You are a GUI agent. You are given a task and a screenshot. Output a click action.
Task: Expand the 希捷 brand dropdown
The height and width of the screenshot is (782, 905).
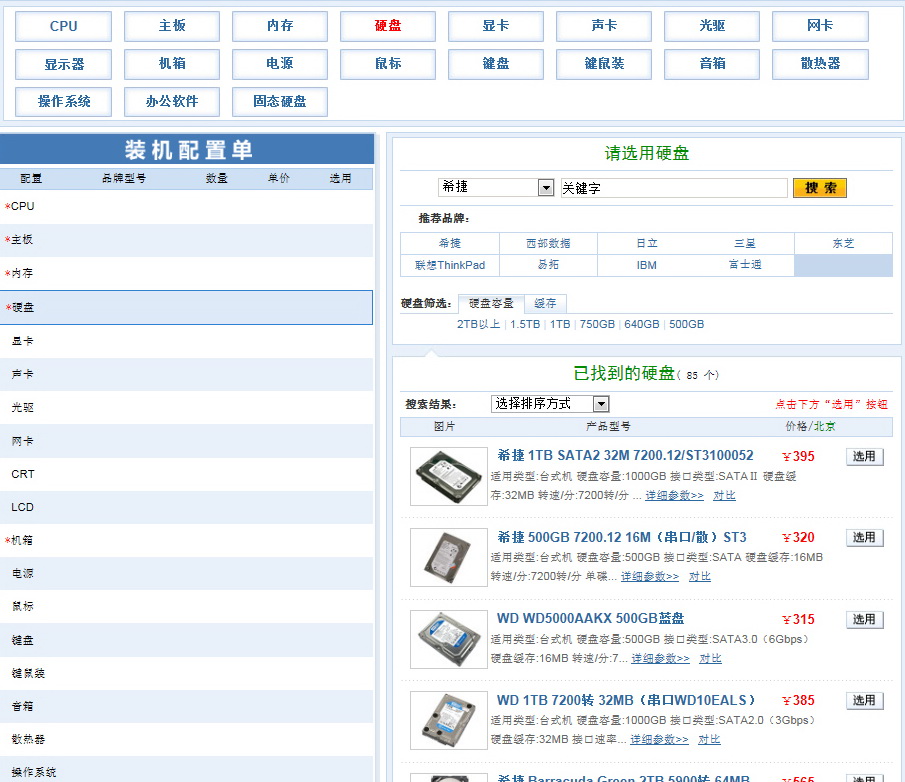(x=496, y=187)
